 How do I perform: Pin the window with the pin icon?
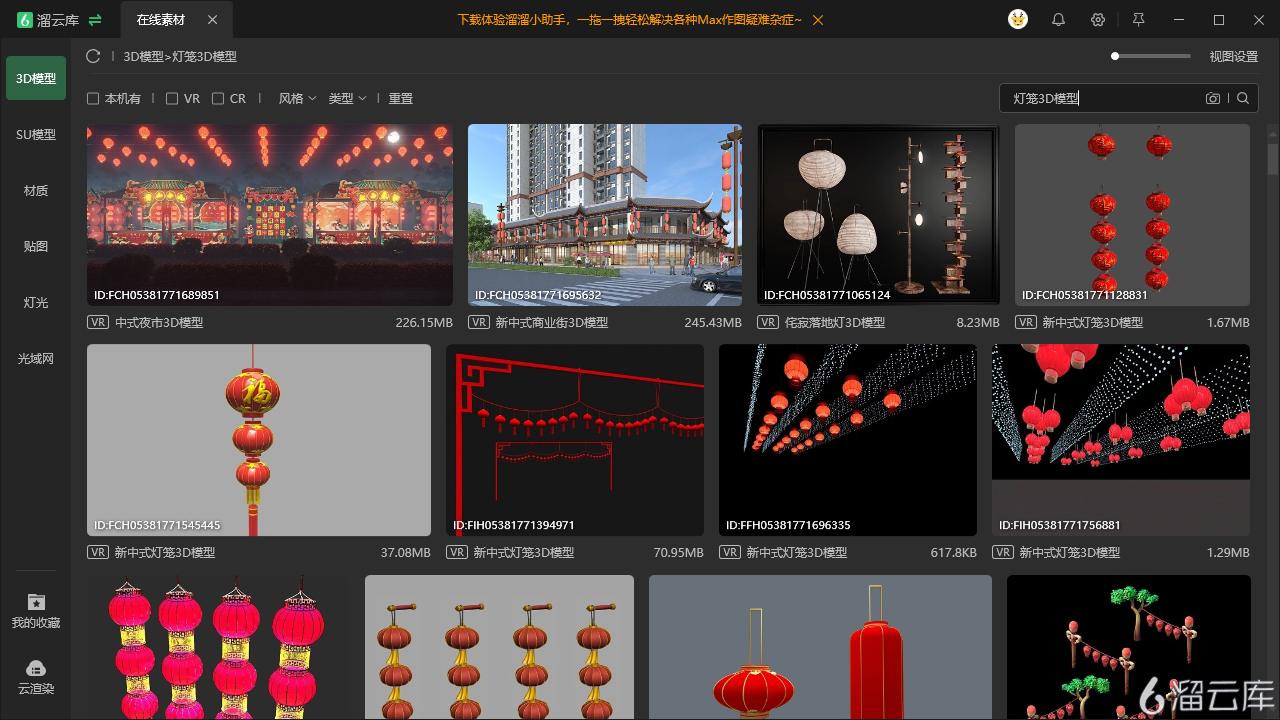1138,20
